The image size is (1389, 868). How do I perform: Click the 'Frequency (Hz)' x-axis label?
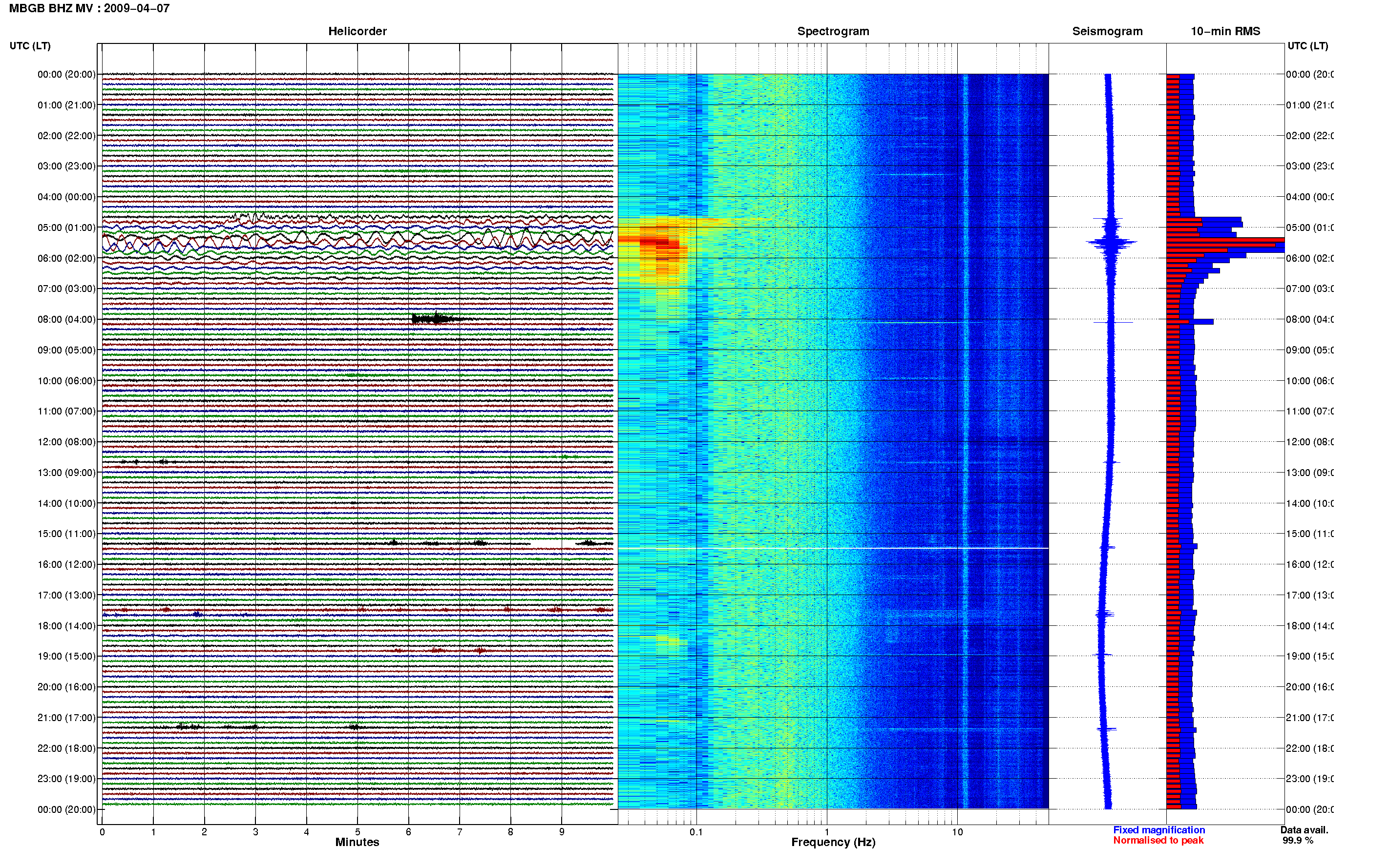[x=833, y=842]
